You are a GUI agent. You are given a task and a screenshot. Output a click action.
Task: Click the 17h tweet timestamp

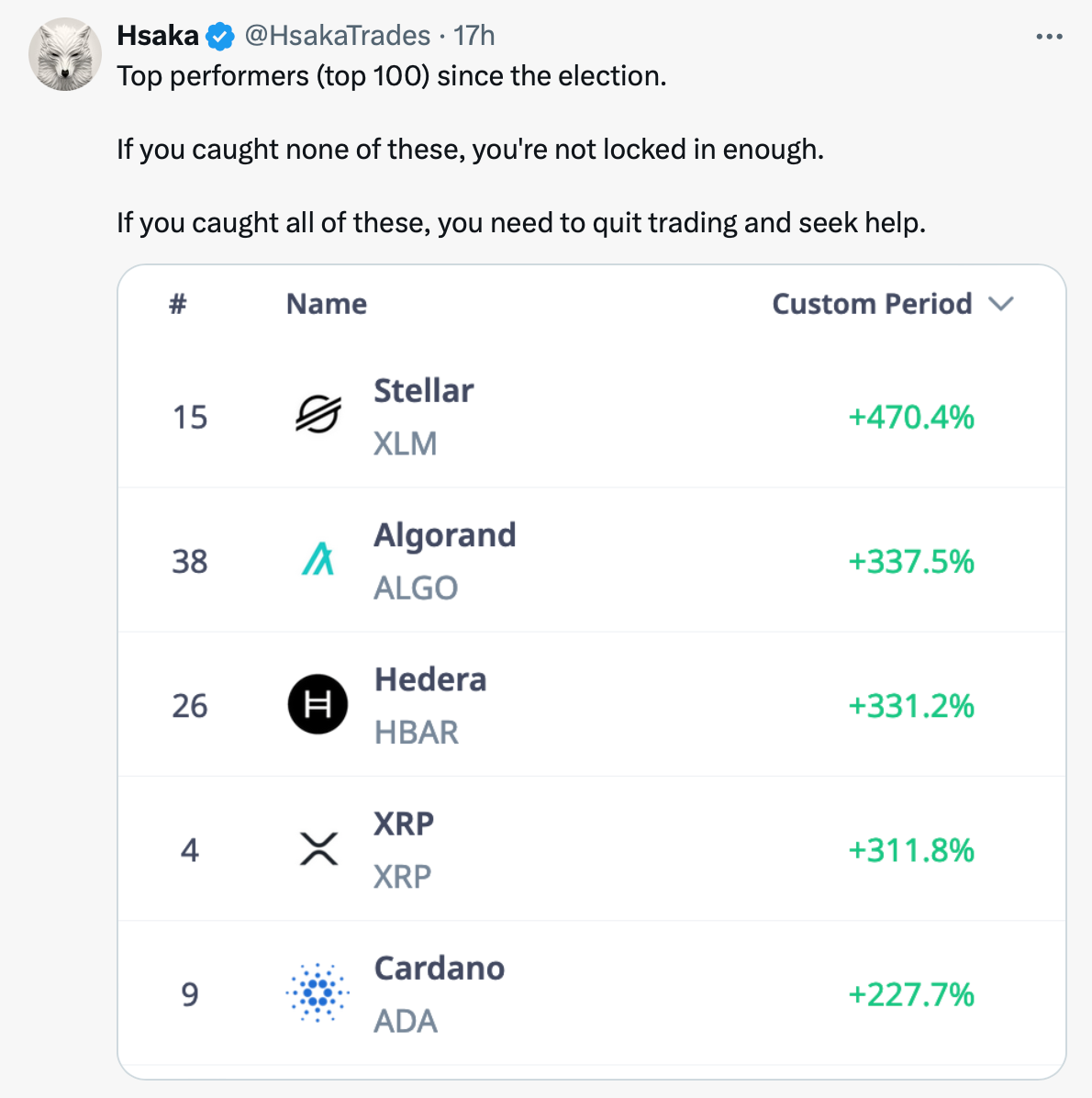click(x=474, y=36)
